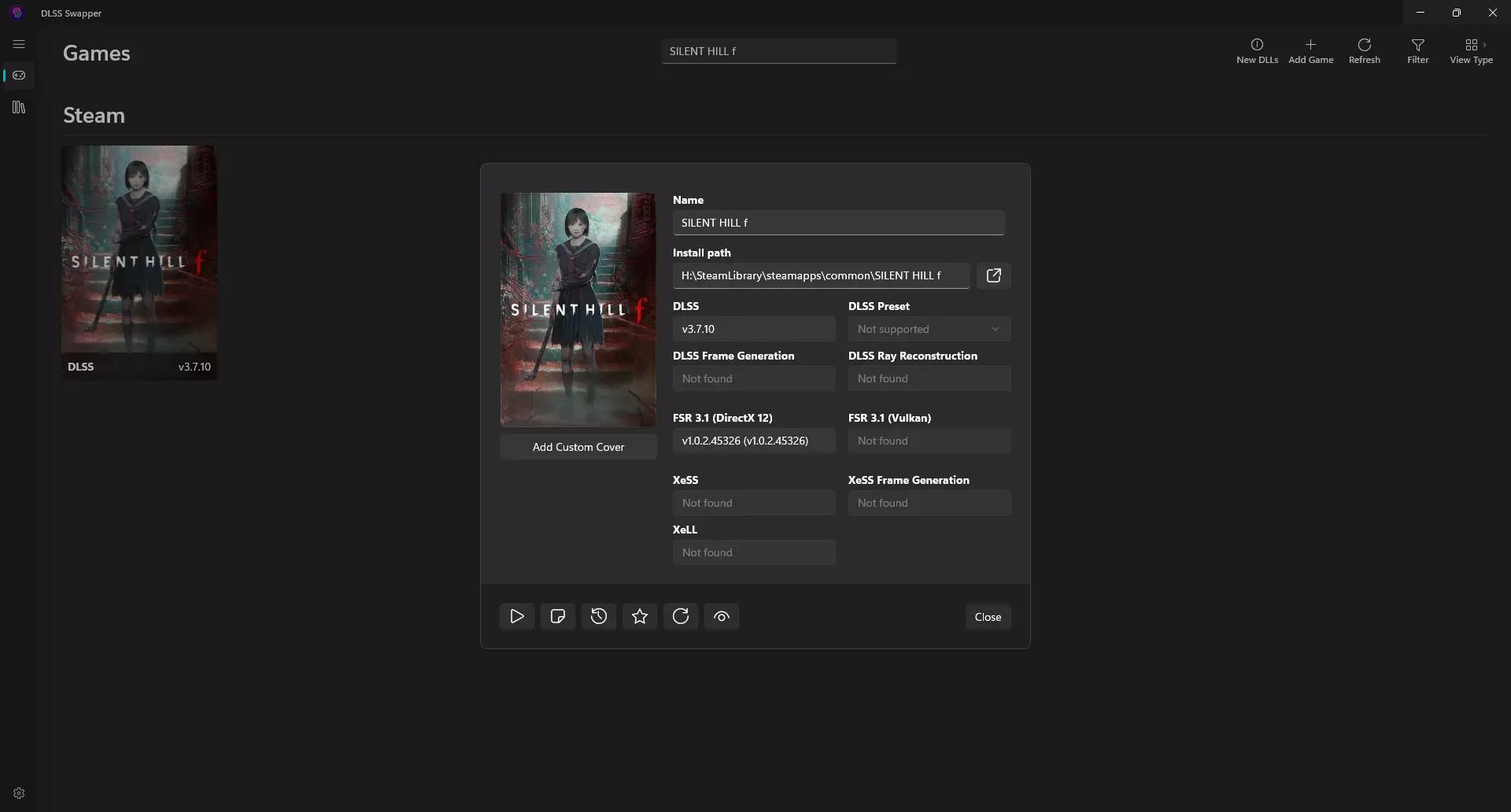Toggle the eye visibility icon
This screenshot has width=1511, height=812.
pyautogui.click(x=722, y=616)
